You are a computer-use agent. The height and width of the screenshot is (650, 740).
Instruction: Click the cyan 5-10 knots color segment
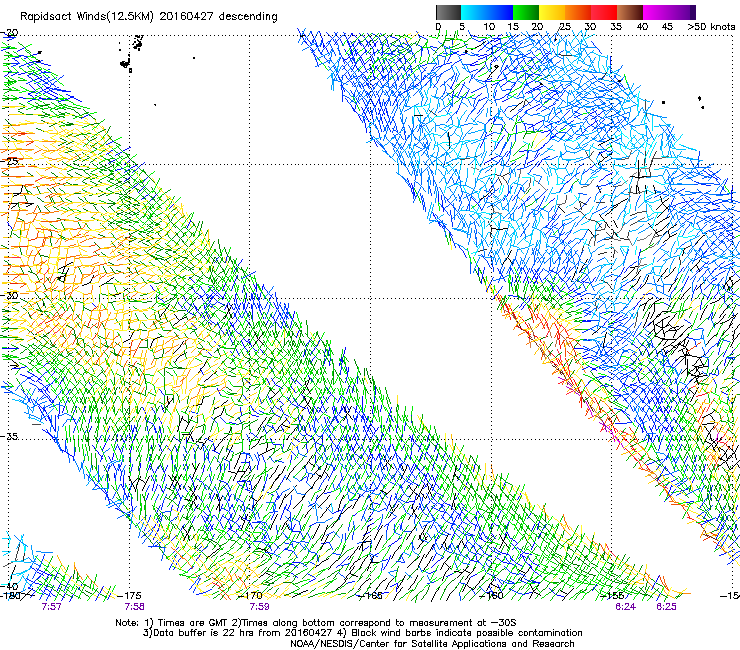coord(474,12)
